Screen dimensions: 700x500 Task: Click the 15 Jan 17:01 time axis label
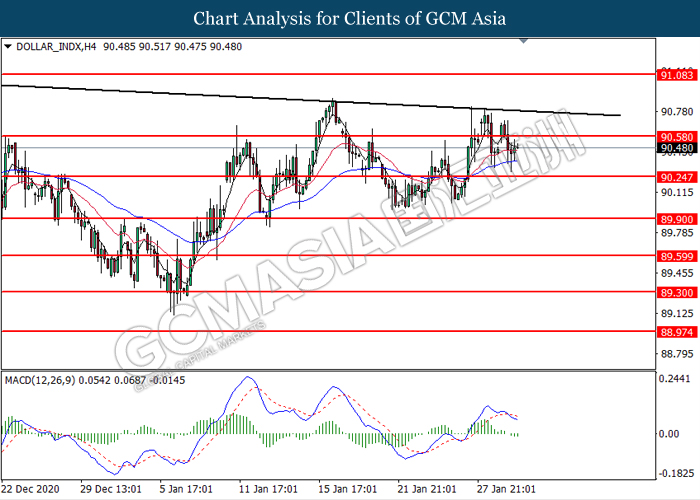(347, 489)
